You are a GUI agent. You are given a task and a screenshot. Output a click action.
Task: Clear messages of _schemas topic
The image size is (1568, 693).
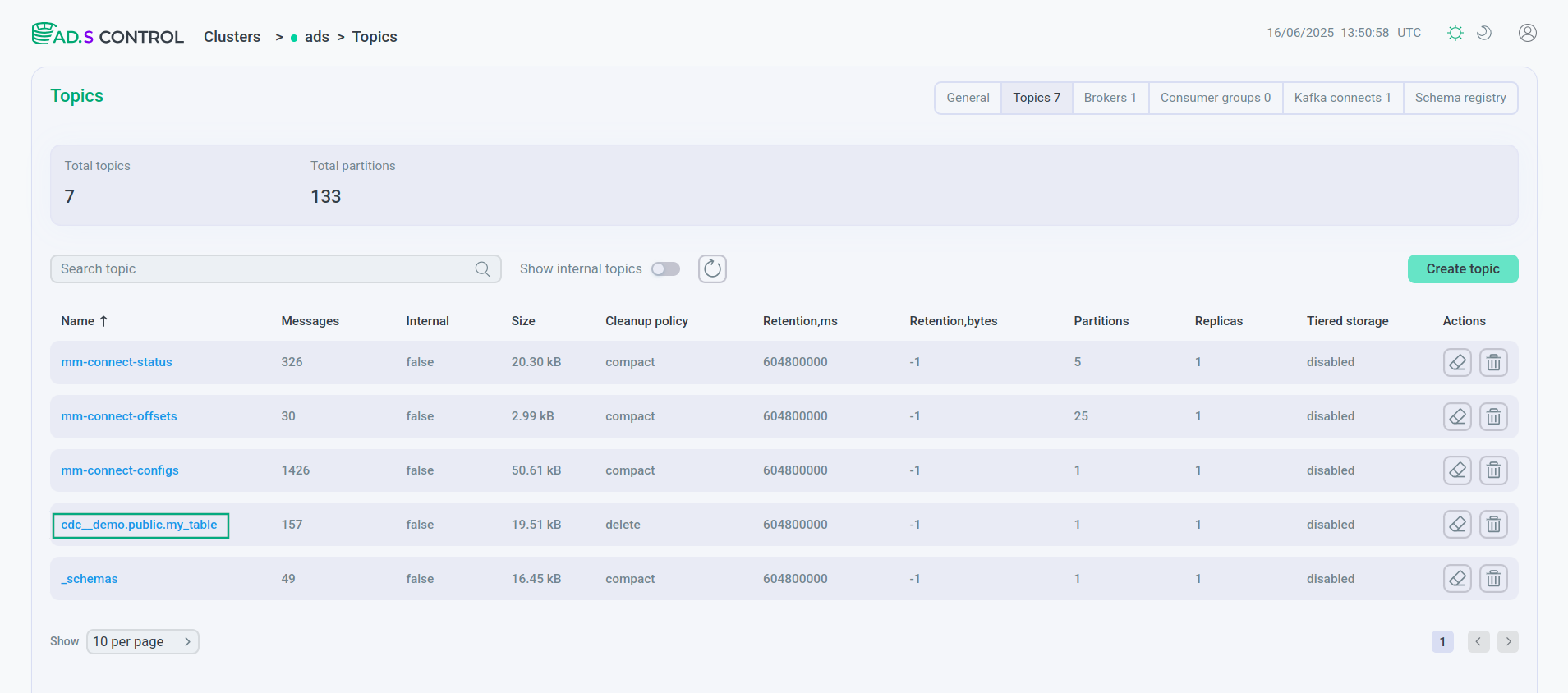[x=1457, y=579]
